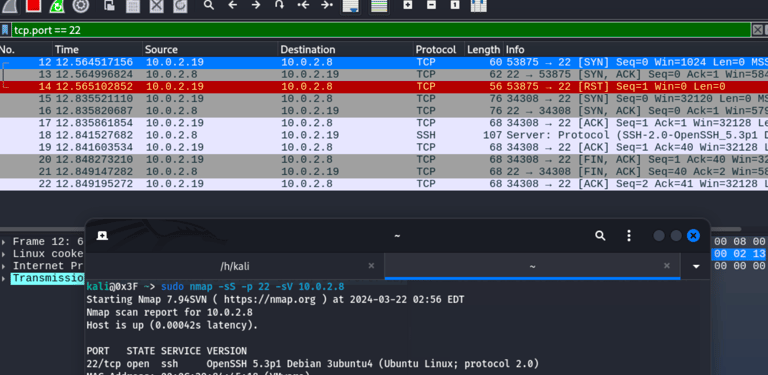The image size is (768, 375).
Task: Jump to the first packet icon
Action: point(303,5)
